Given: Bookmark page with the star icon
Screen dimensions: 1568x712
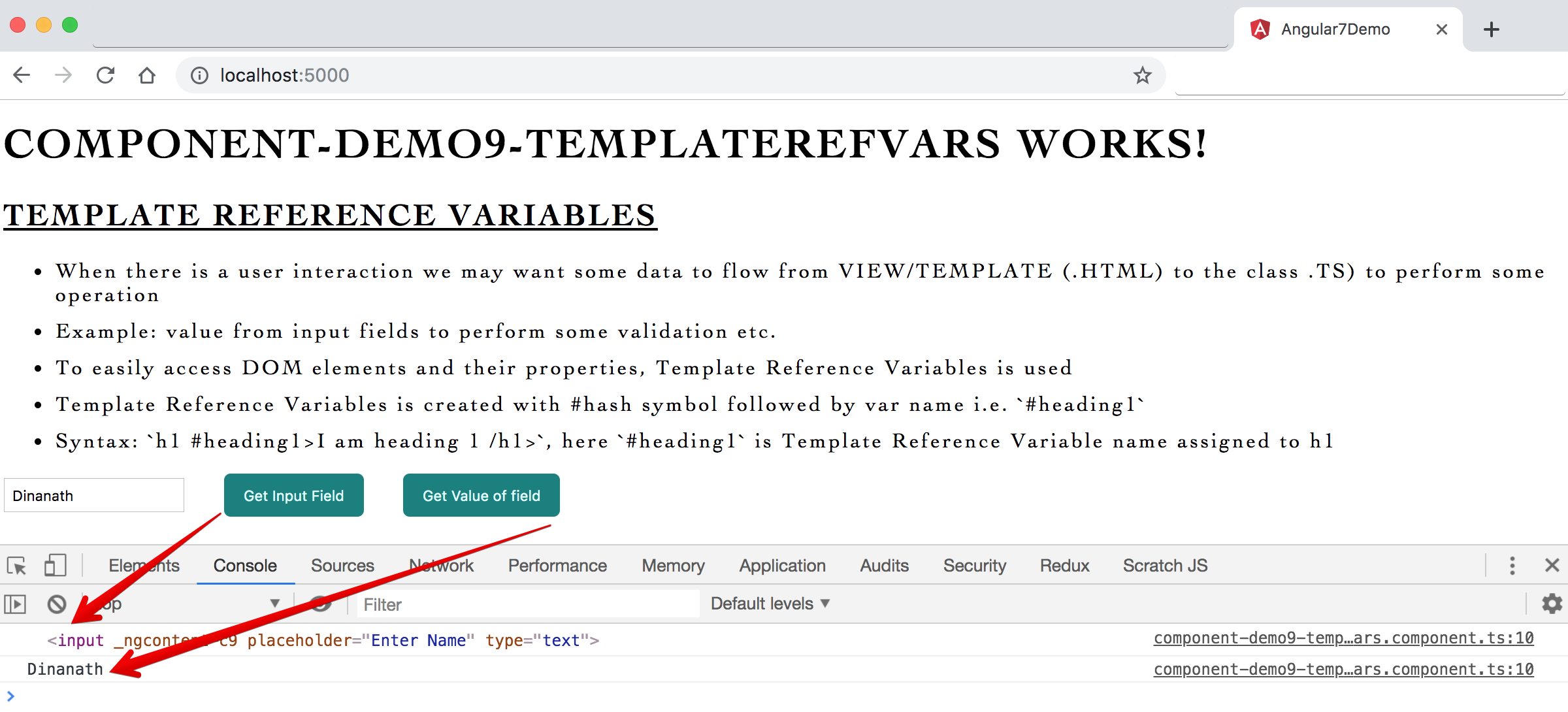Looking at the screenshot, I should pos(1142,76).
